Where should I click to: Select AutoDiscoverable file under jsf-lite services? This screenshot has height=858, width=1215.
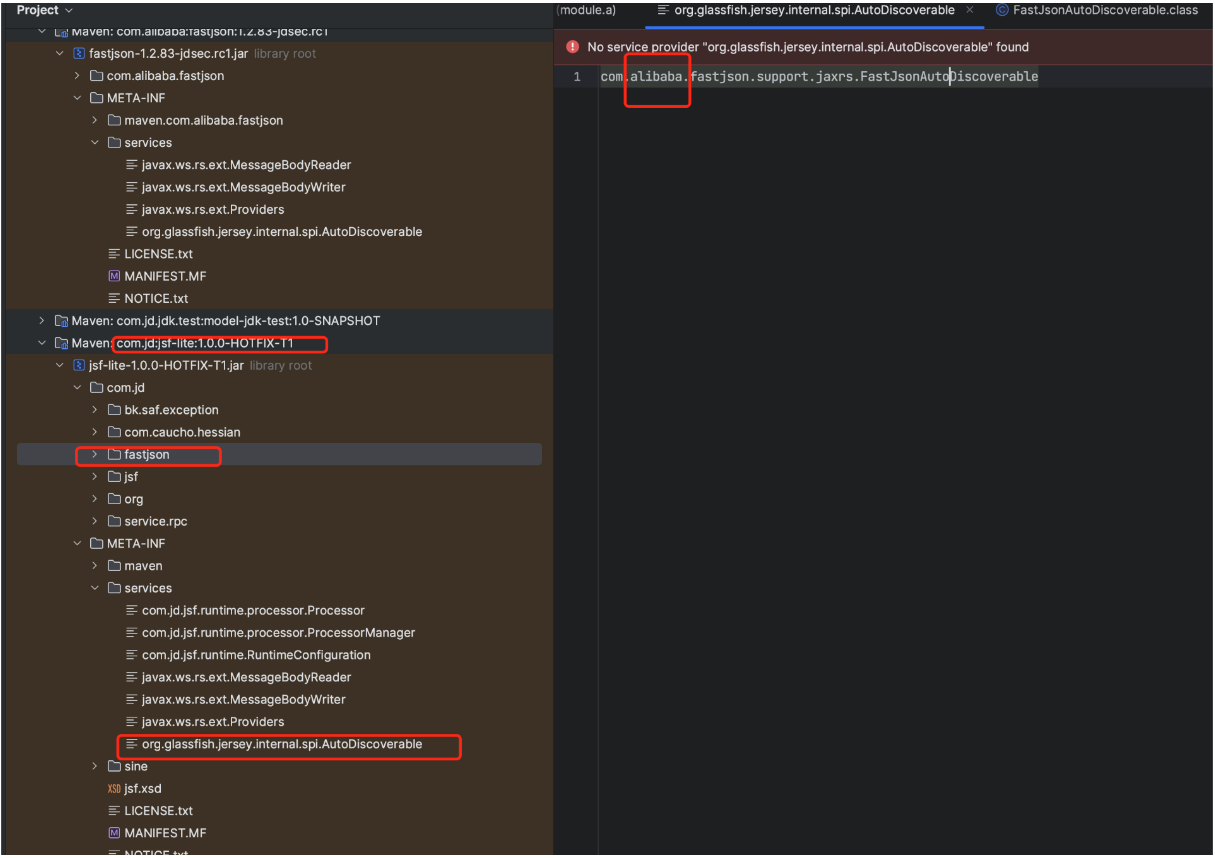(282, 744)
